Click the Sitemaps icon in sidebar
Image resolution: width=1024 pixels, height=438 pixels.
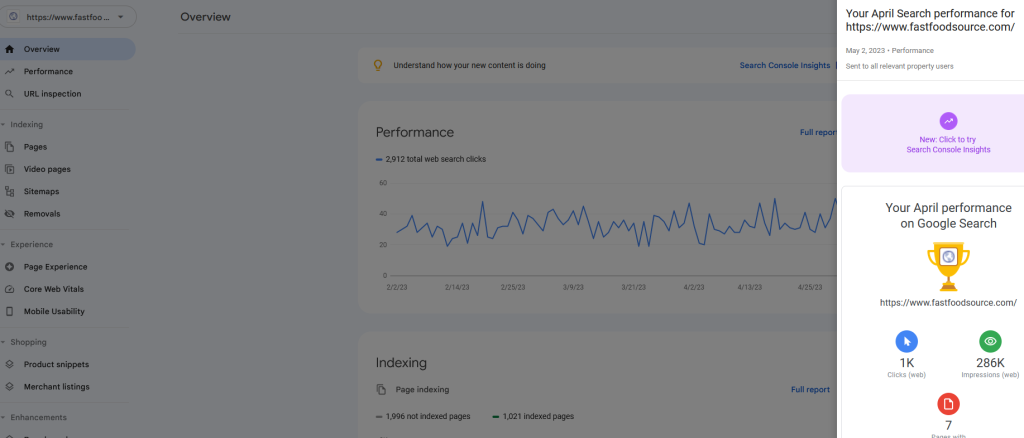point(10,191)
